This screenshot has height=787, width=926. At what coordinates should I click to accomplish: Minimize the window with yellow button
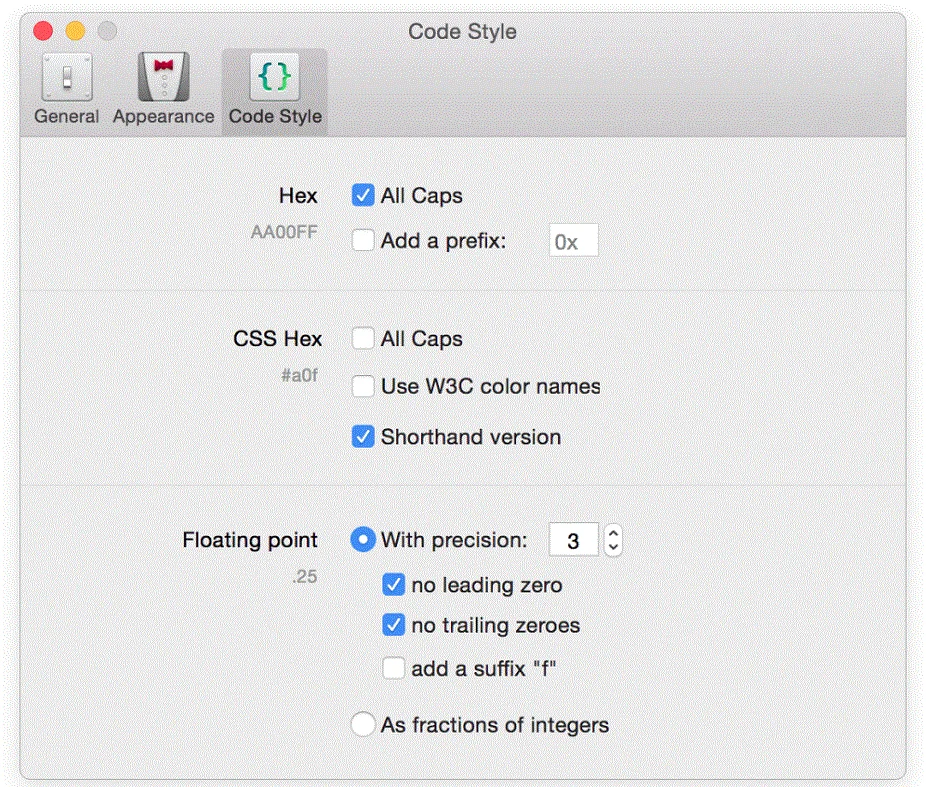(75, 31)
